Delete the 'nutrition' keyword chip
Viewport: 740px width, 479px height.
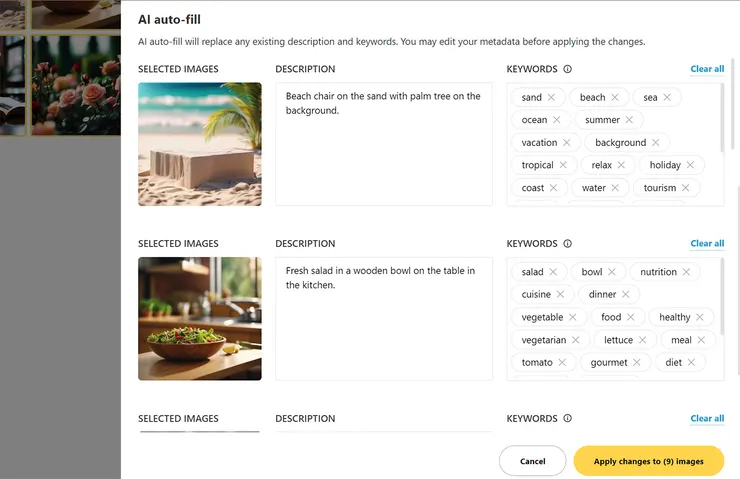click(687, 272)
